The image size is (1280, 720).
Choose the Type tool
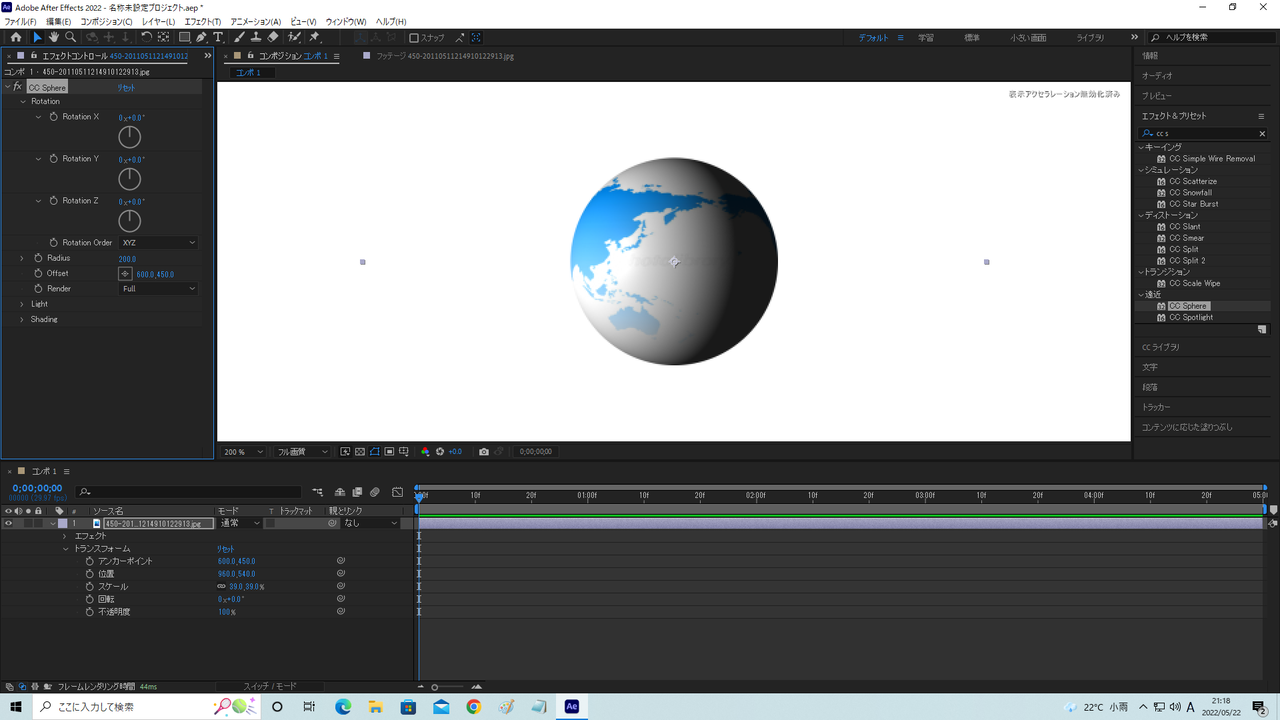(218, 37)
